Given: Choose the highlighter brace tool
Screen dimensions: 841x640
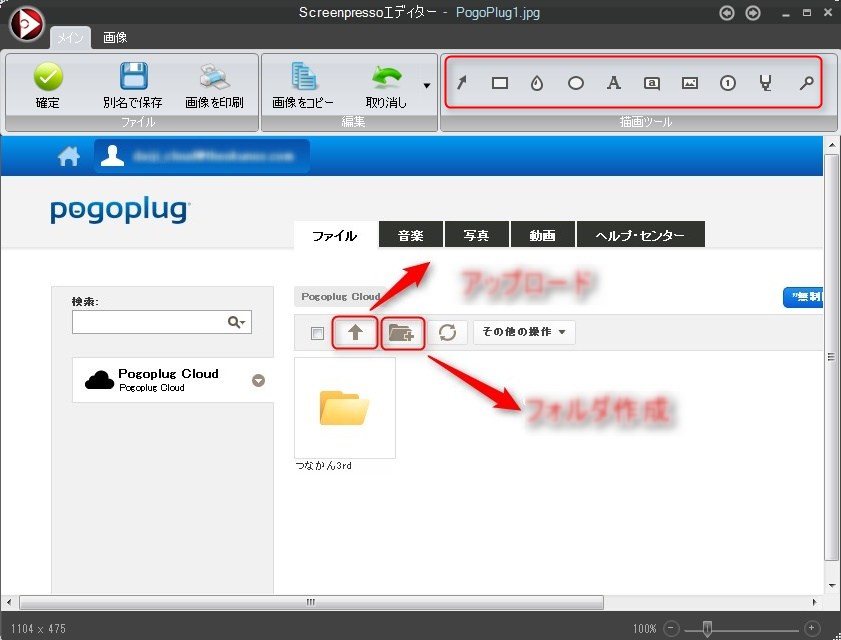Looking at the screenshot, I should pos(766,83).
